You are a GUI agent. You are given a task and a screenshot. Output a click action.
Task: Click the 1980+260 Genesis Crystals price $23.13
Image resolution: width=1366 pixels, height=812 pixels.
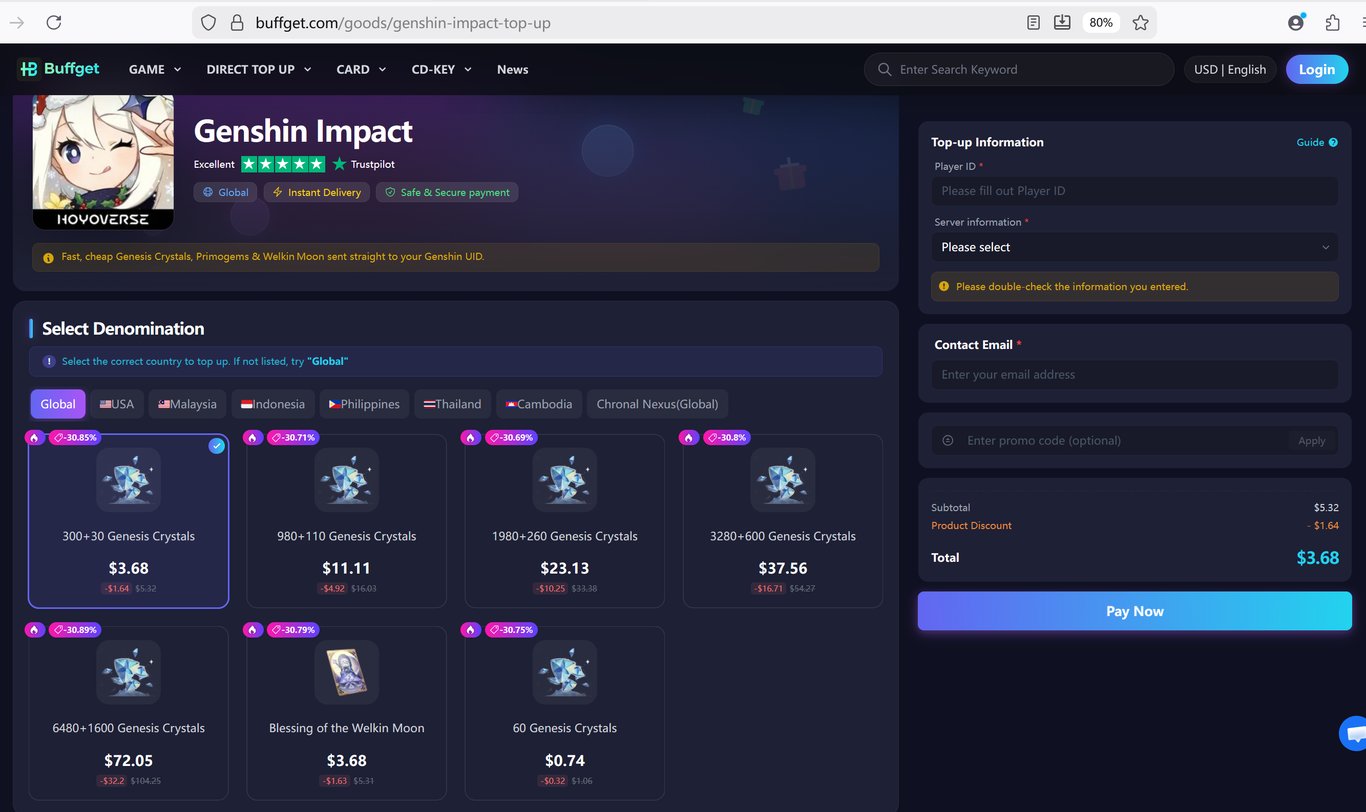point(565,568)
